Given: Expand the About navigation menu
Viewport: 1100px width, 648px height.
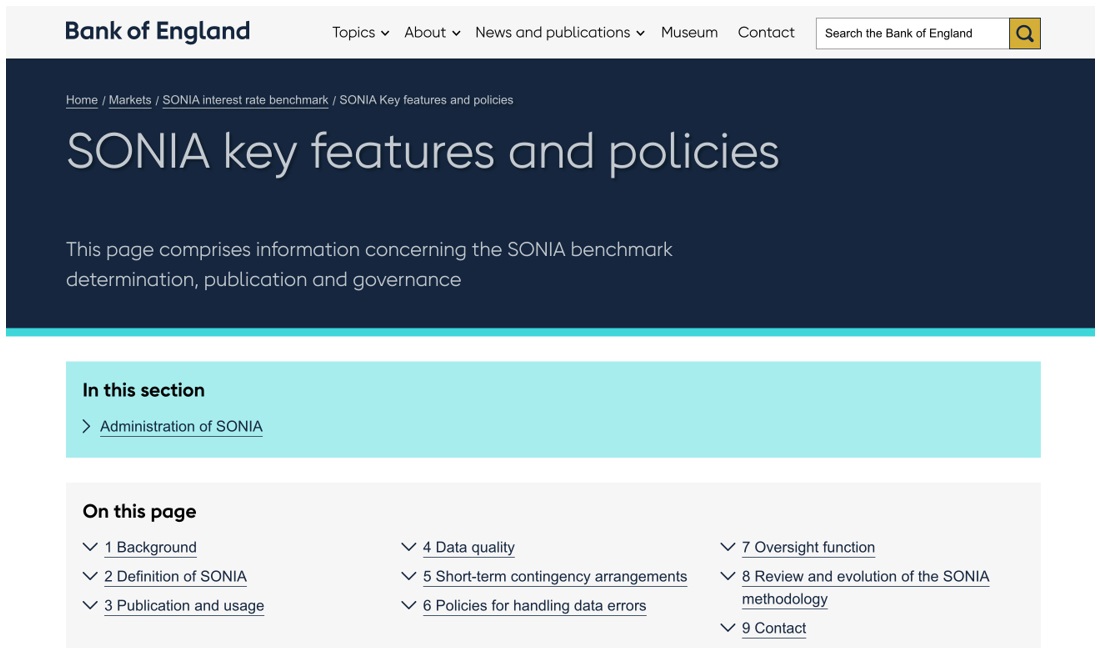Looking at the screenshot, I should pyautogui.click(x=432, y=33).
